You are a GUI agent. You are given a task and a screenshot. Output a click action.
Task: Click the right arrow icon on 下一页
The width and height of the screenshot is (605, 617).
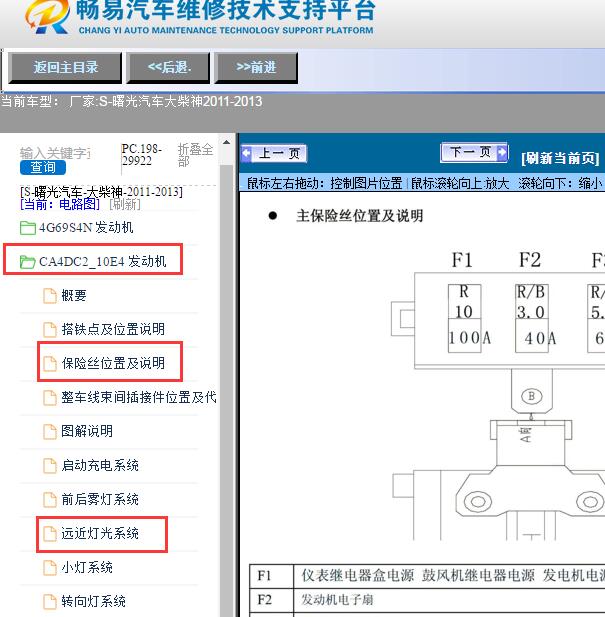(x=502, y=152)
